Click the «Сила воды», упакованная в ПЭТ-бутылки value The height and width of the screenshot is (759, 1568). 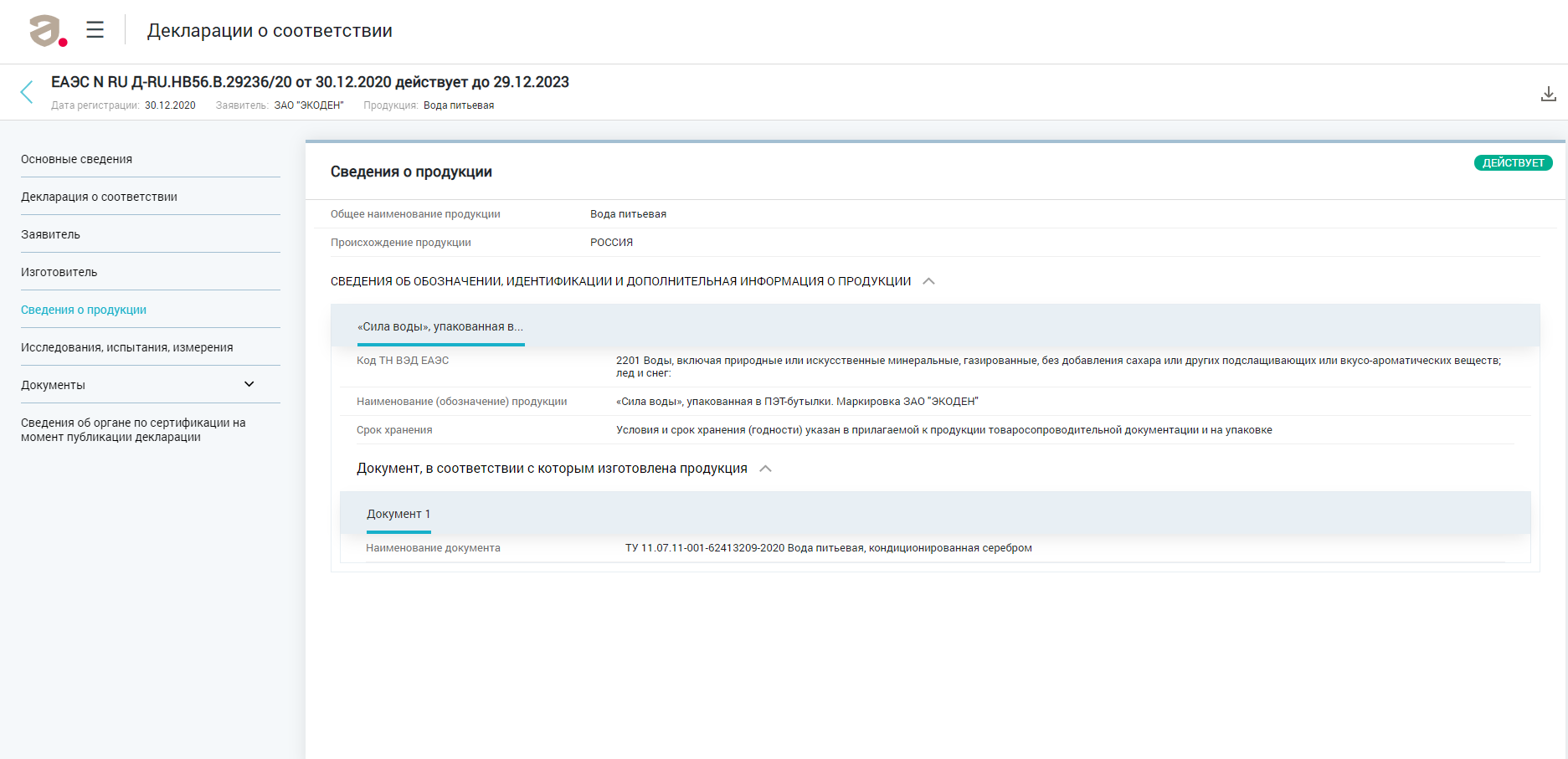click(797, 402)
